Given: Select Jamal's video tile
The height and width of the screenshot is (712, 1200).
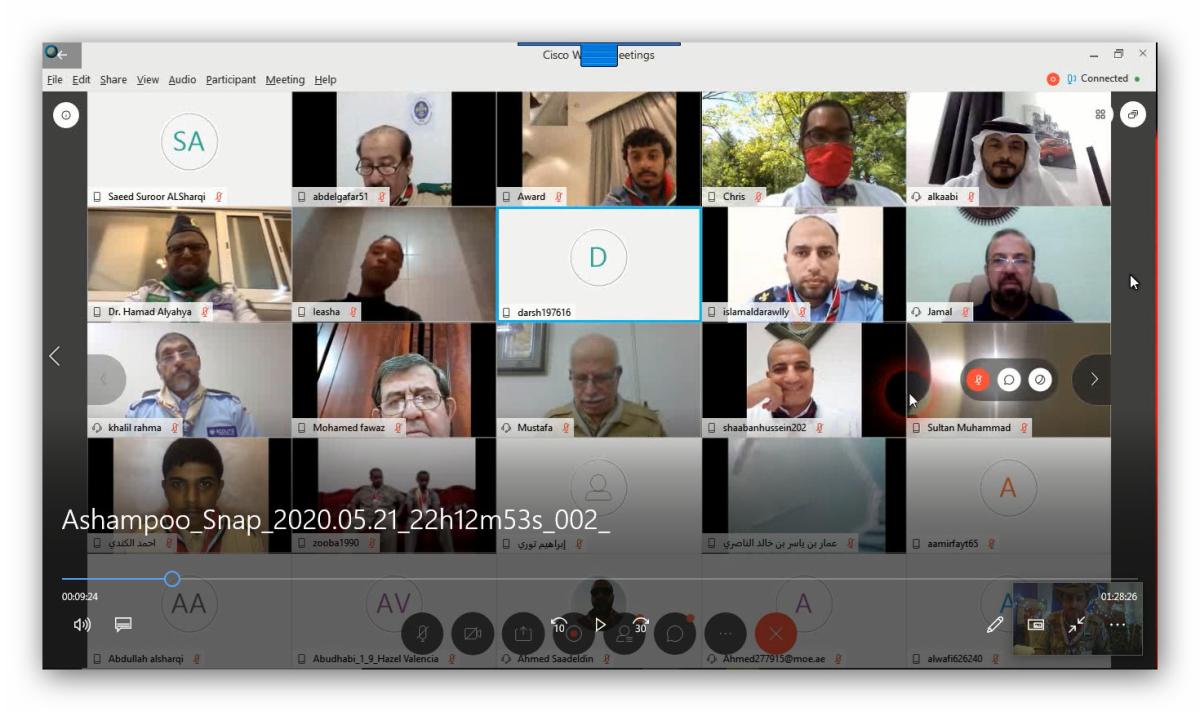Looking at the screenshot, I should [x=1009, y=264].
